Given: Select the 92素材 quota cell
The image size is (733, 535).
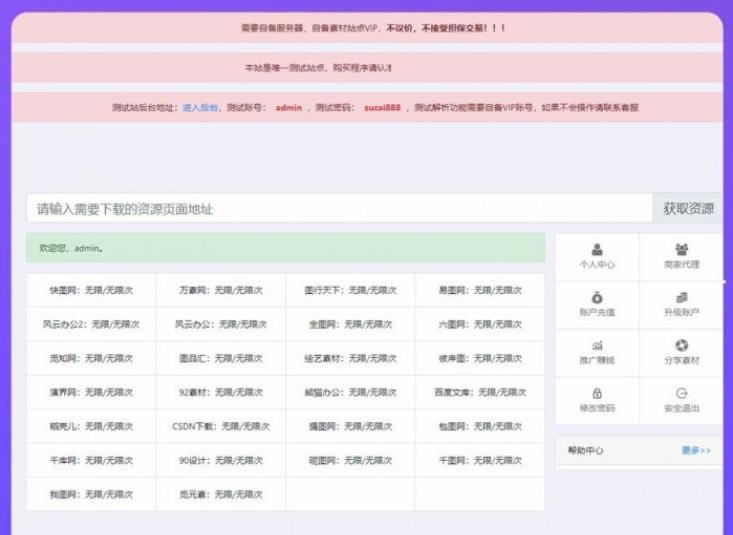Looking at the screenshot, I should (221, 392).
